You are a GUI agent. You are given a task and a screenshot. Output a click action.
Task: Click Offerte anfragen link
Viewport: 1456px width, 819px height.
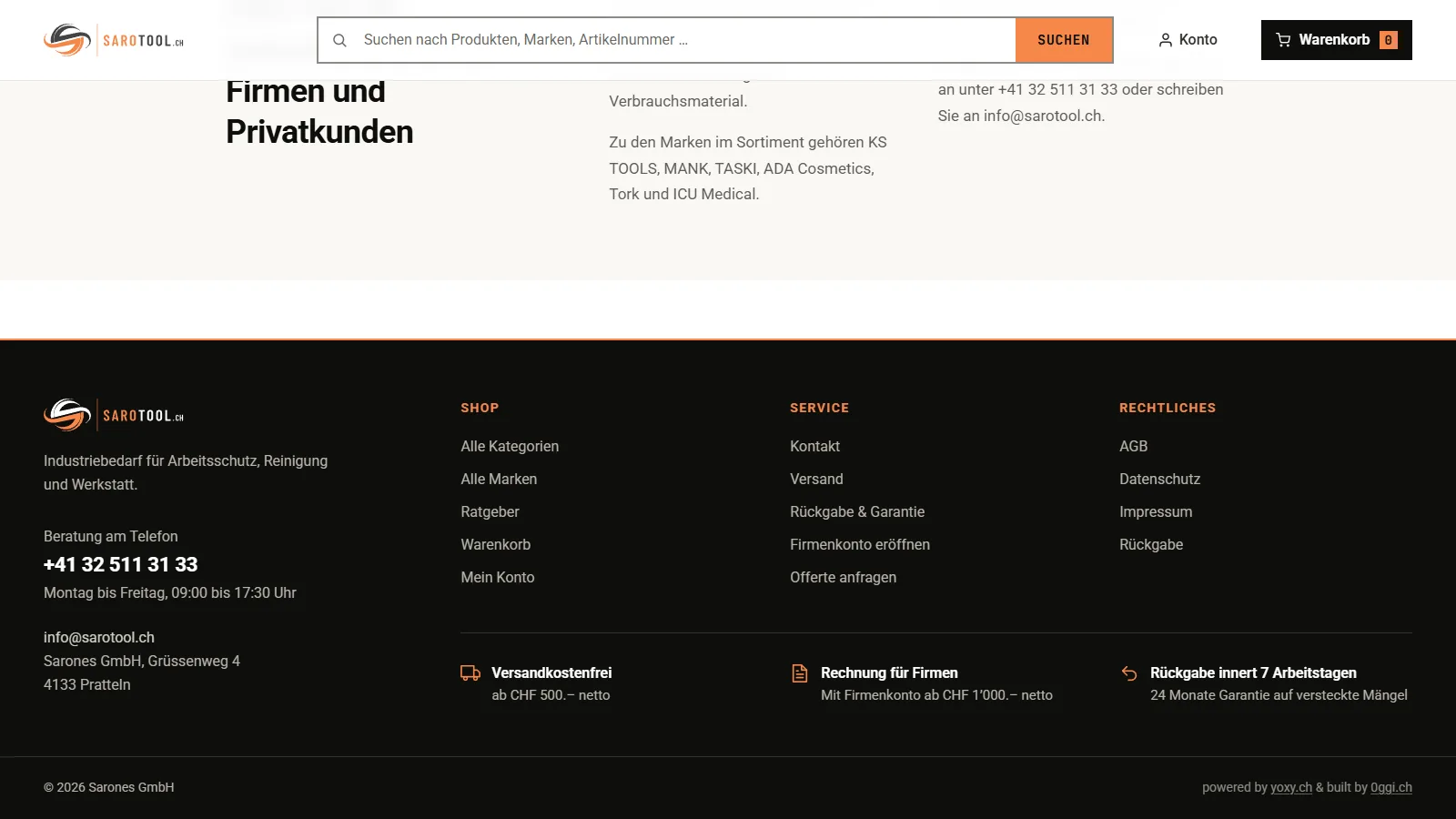coord(843,577)
